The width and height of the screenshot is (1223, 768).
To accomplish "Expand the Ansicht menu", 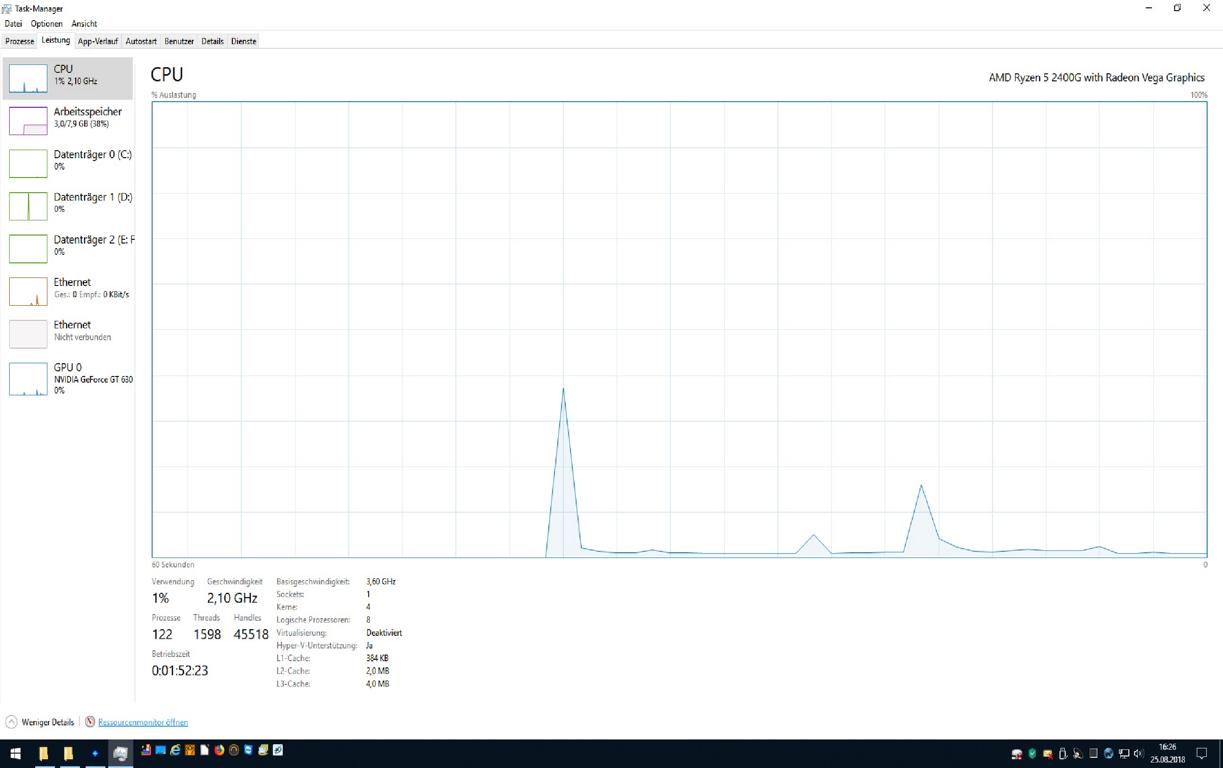I will click(84, 23).
